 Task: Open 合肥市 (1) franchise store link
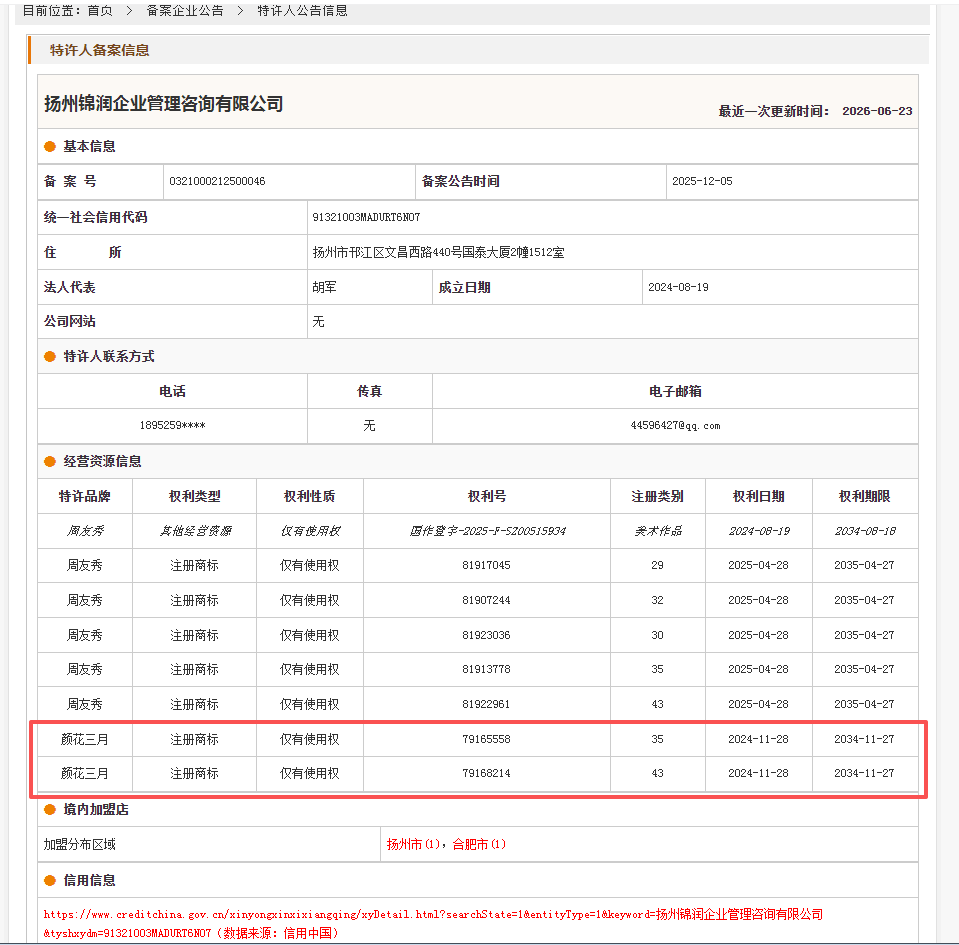click(479, 844)
